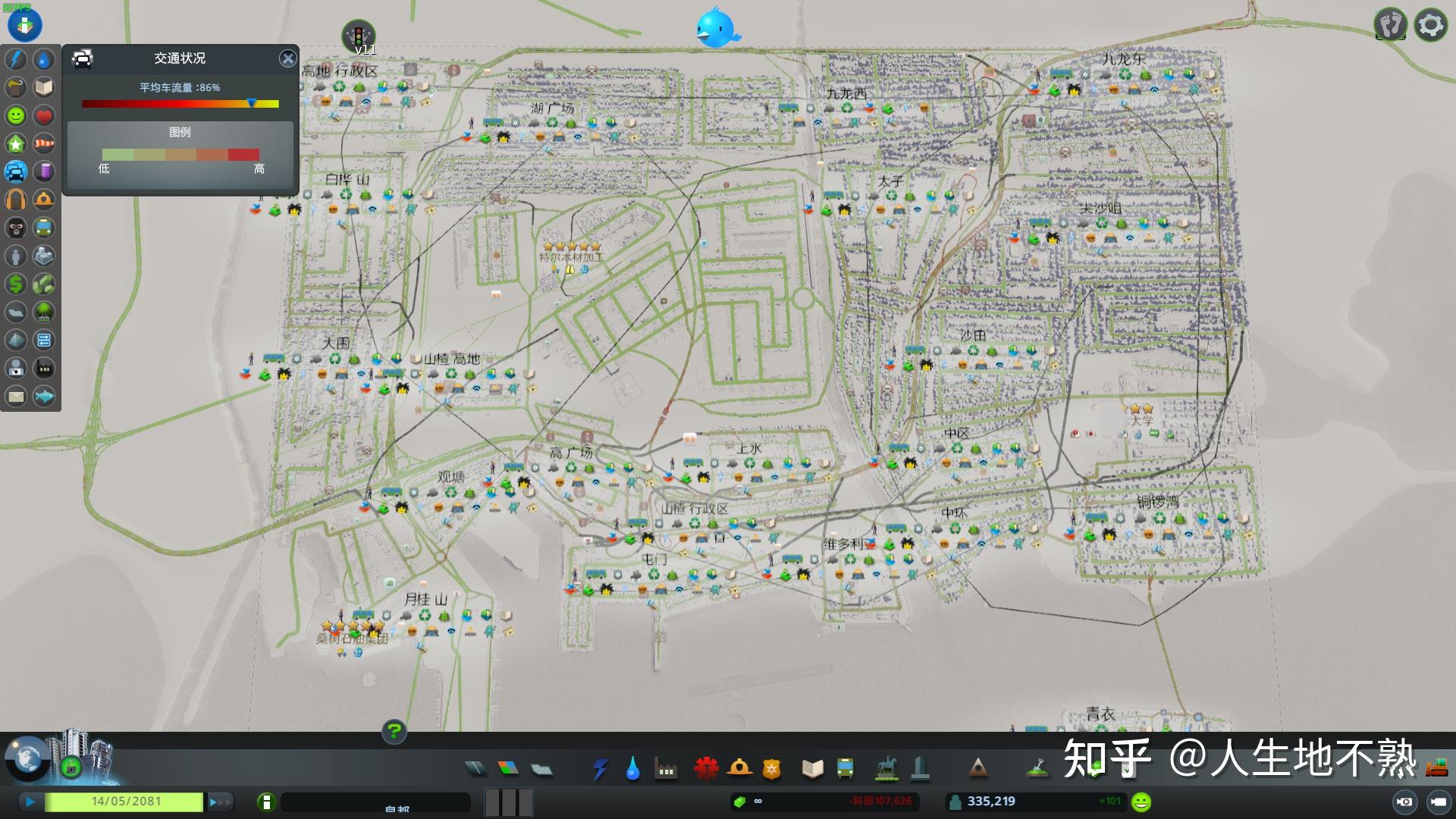The height and width of the screenshot is (819, 1456).
Task: Show the Outside connections info view
Action: tap(44, 256)
